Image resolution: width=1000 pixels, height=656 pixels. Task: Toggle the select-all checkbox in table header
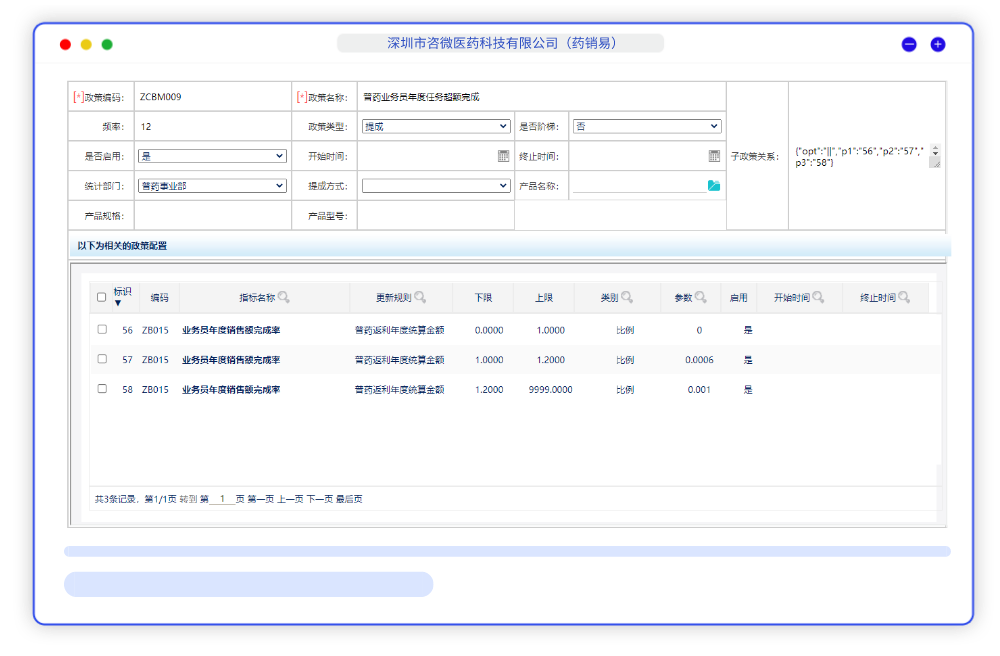pos(101,297)
